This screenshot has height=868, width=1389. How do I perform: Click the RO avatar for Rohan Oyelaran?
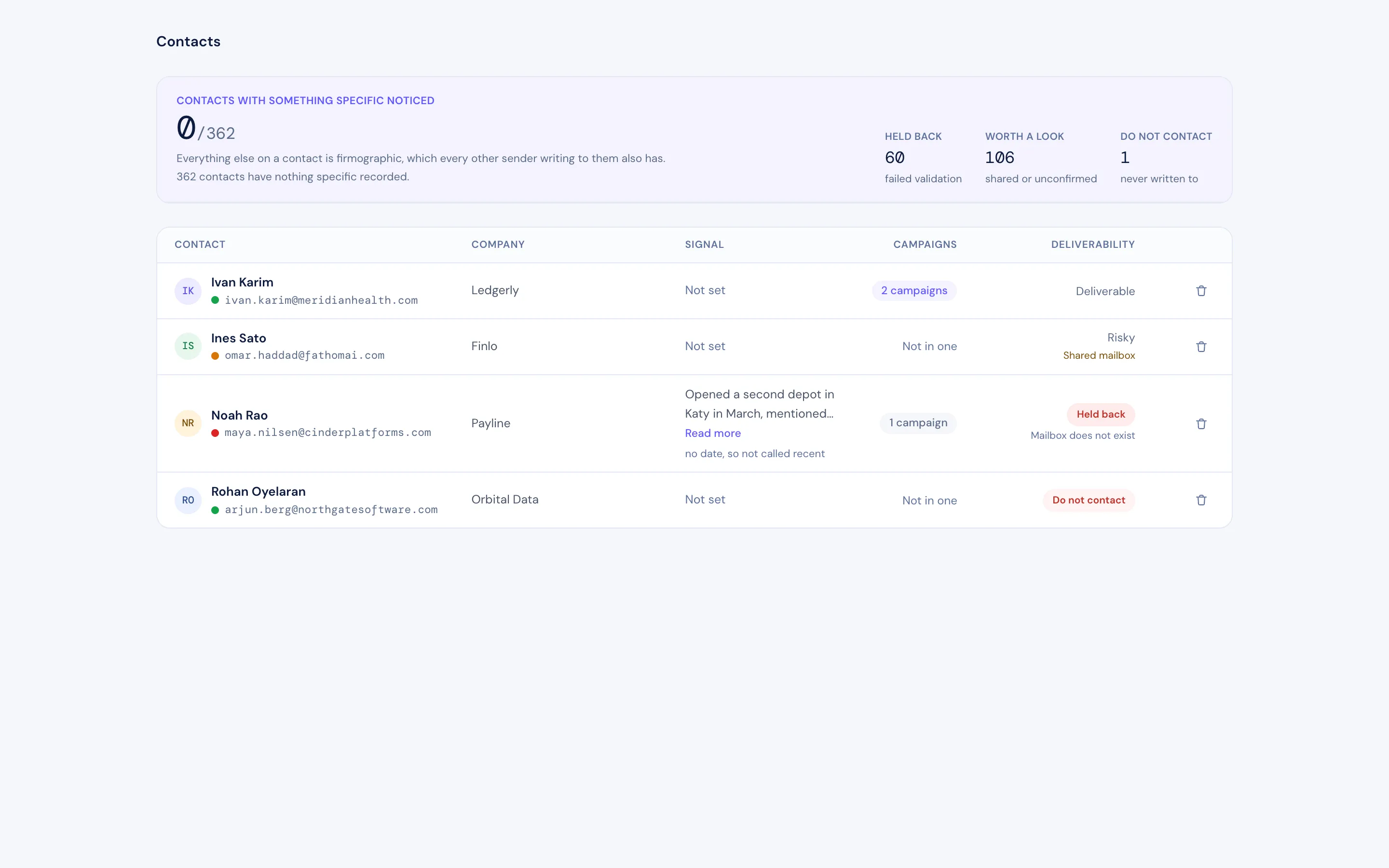pyautogui.click(x=188, y=500)
